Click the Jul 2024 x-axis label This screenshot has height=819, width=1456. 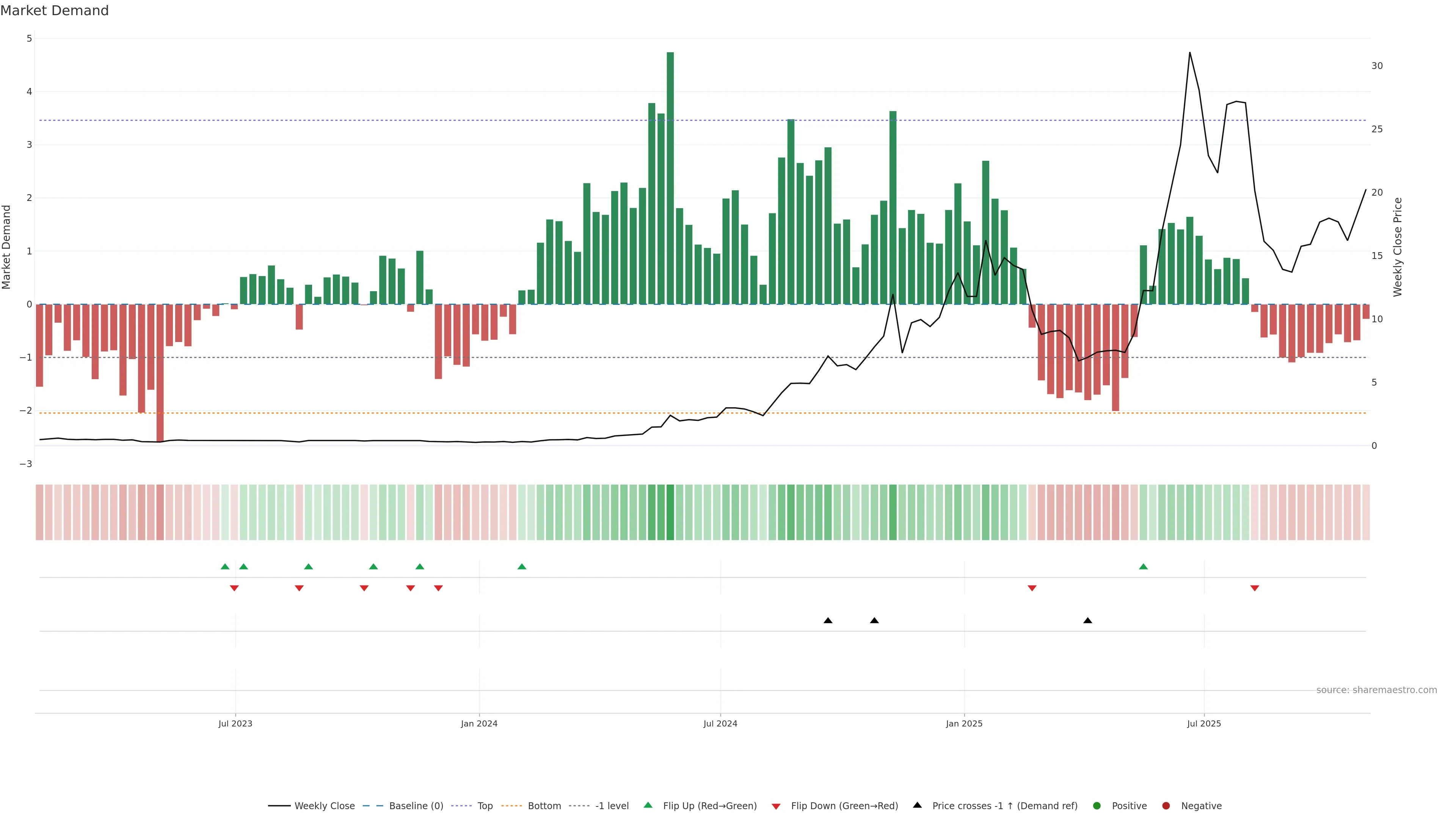click(720, 723)
